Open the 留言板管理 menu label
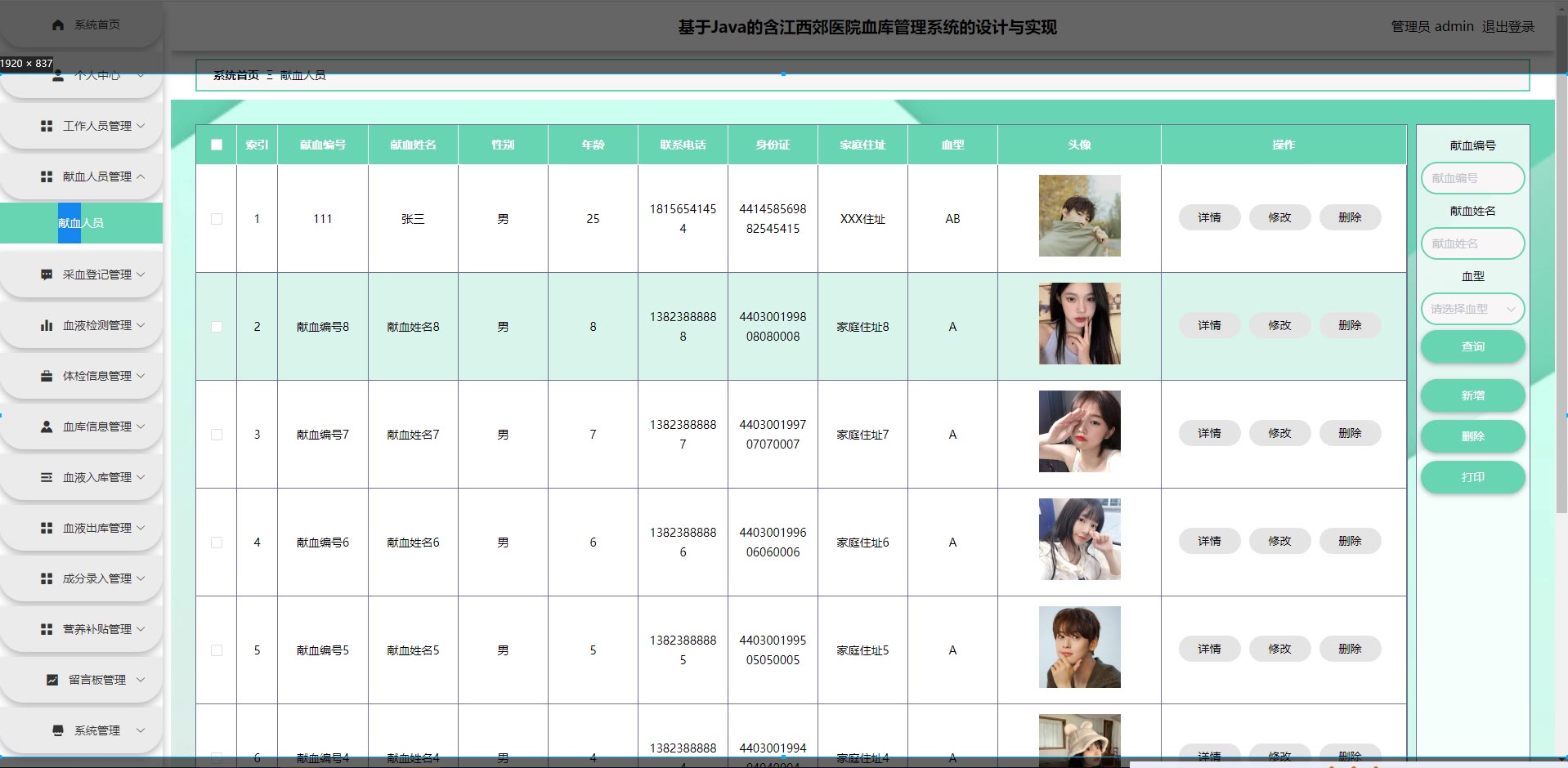 [97, 680]
